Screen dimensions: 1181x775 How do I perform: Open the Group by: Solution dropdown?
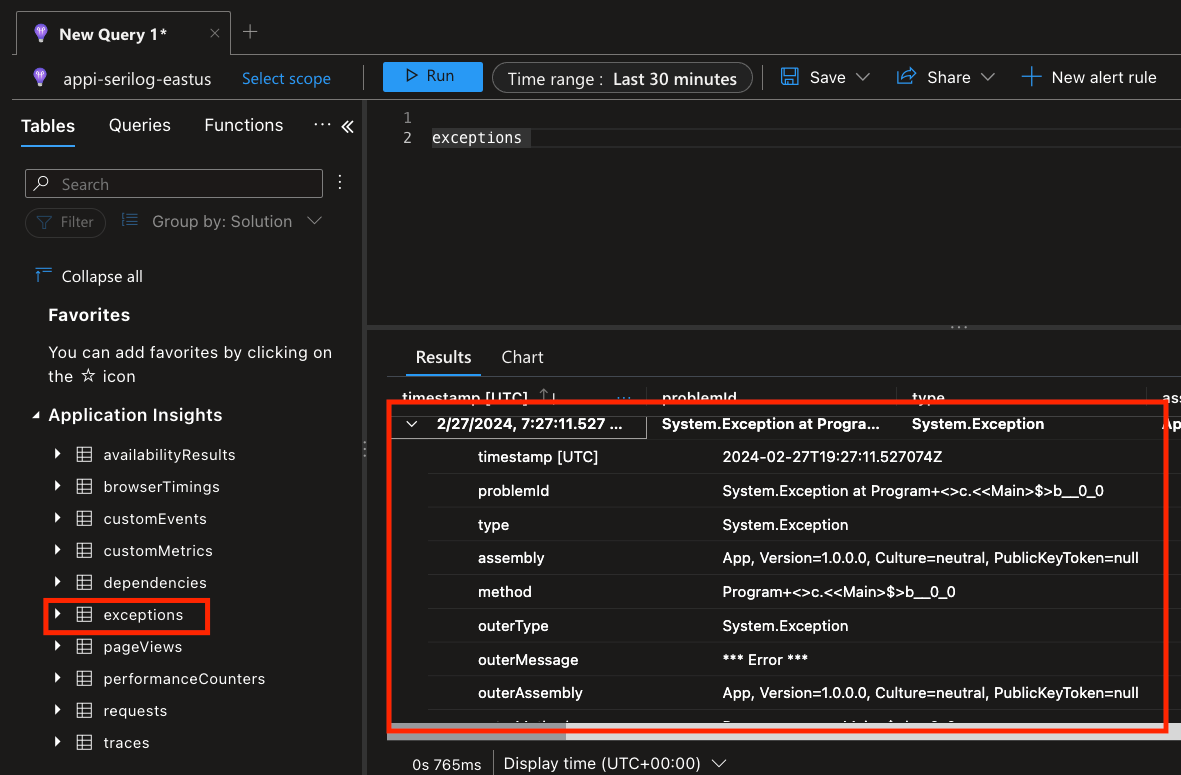coord(221,221)
